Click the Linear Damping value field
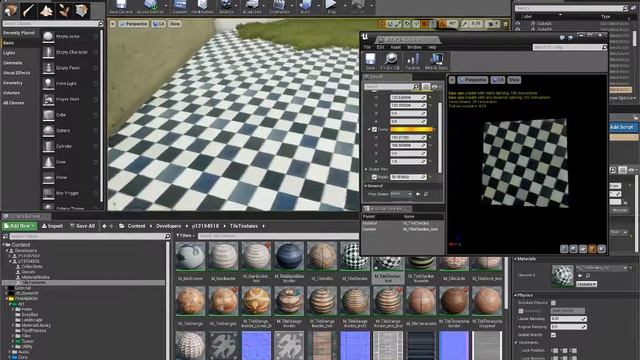640x360 pixels. 568,319
